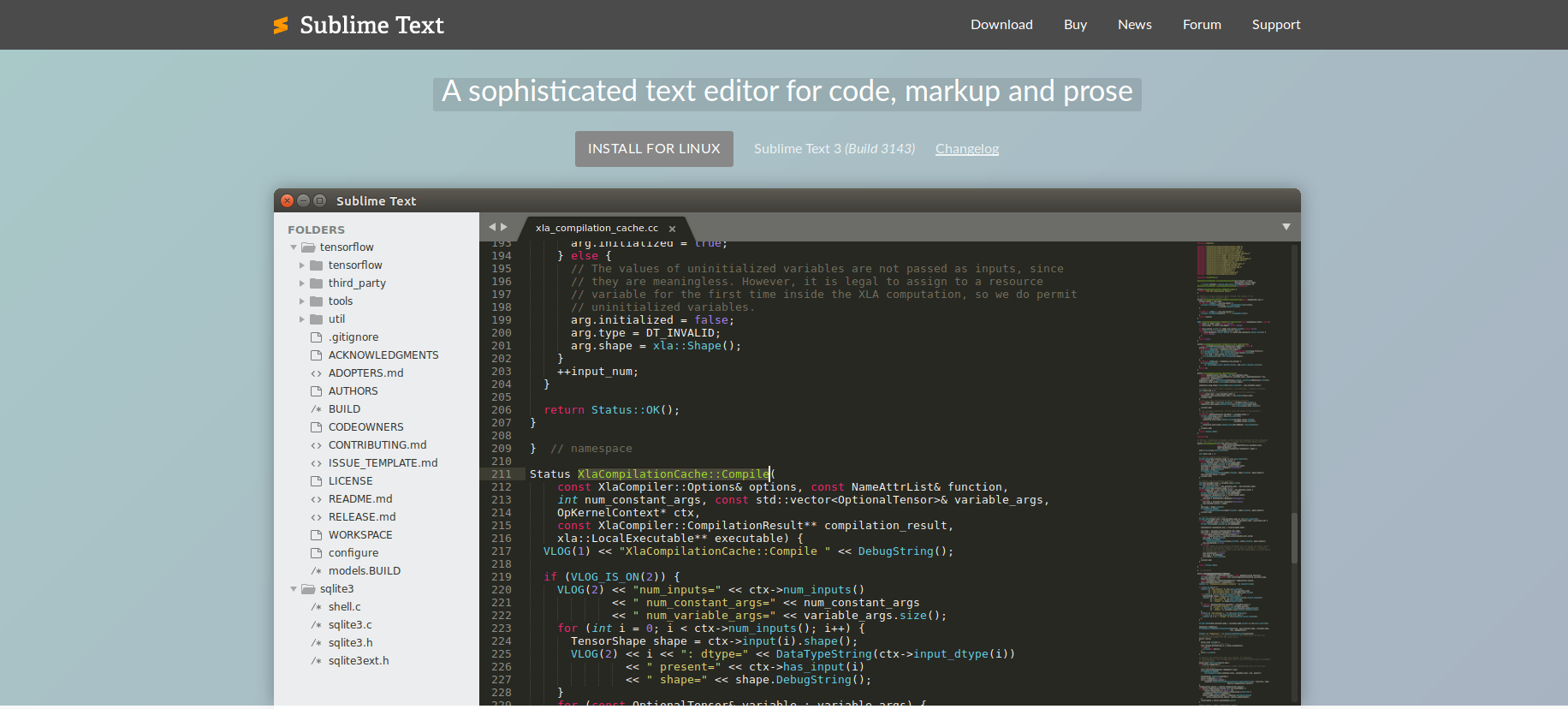
Task: Open the Support page
Action: pyautogui.click(x=1276, y=25)
